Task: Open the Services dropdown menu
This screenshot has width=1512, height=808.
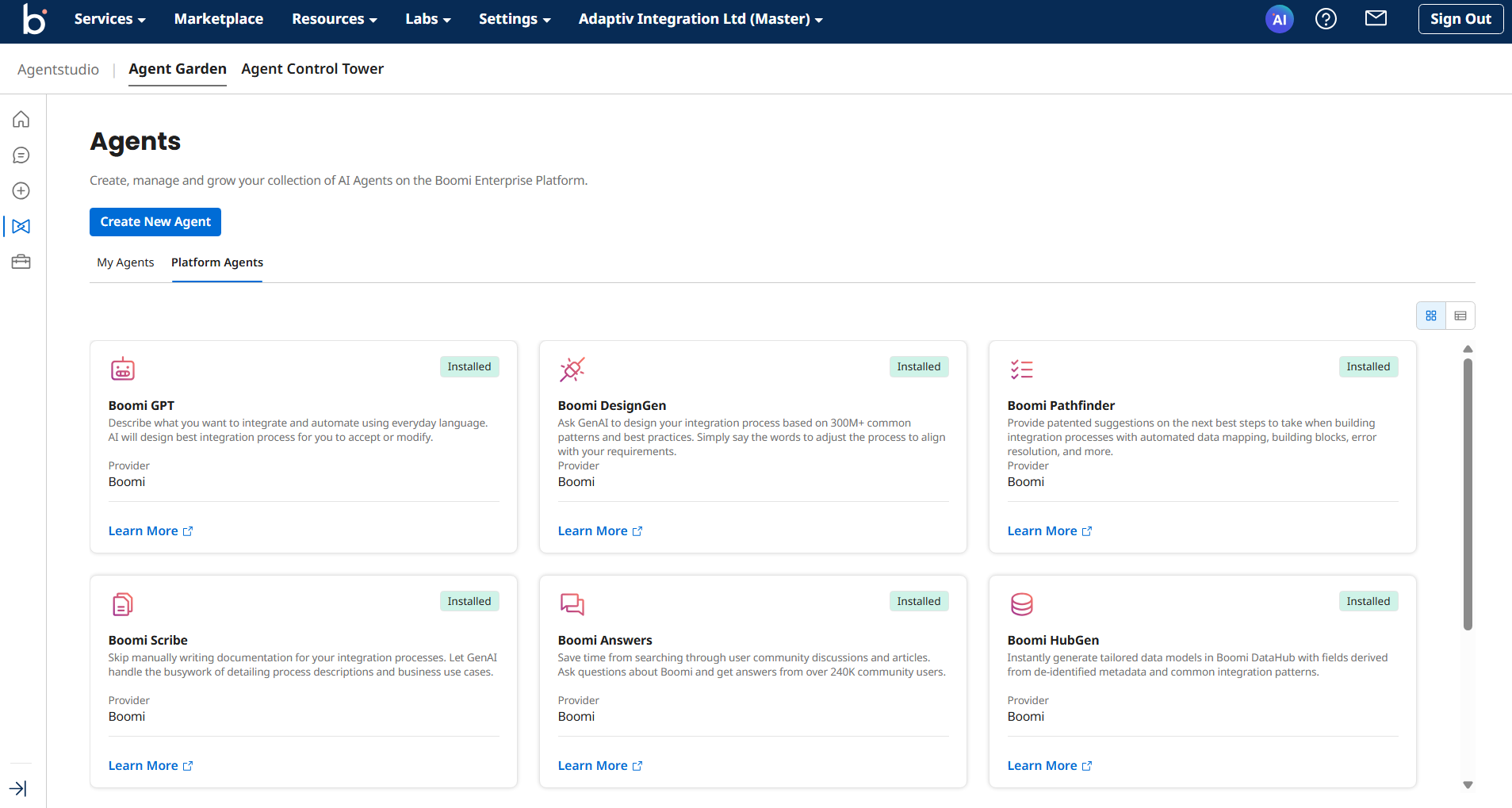Action: point(109,19)
